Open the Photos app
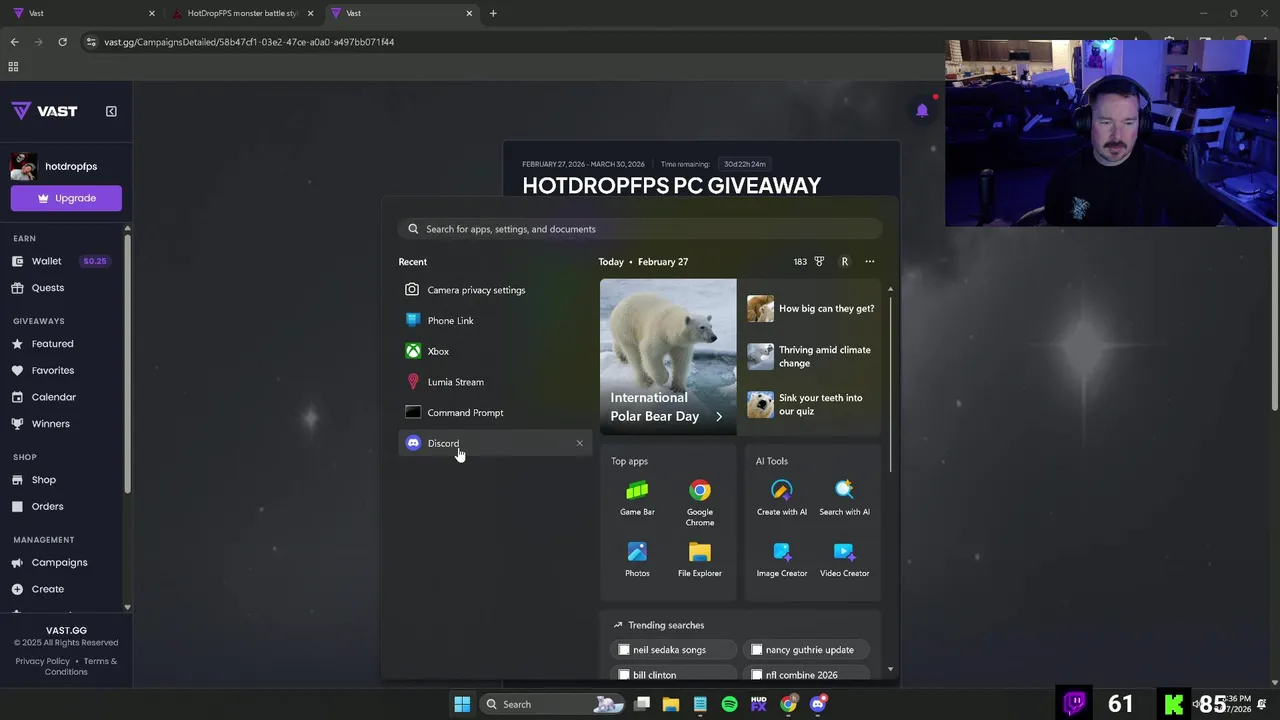 [637, 559]
